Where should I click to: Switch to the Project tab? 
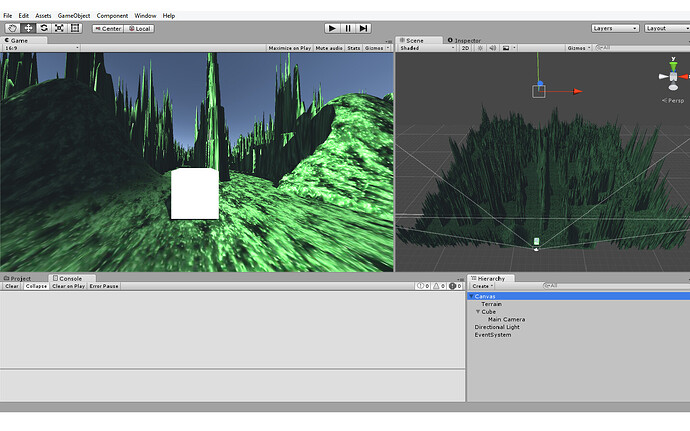pyautogui.click(x=20, y=278)
